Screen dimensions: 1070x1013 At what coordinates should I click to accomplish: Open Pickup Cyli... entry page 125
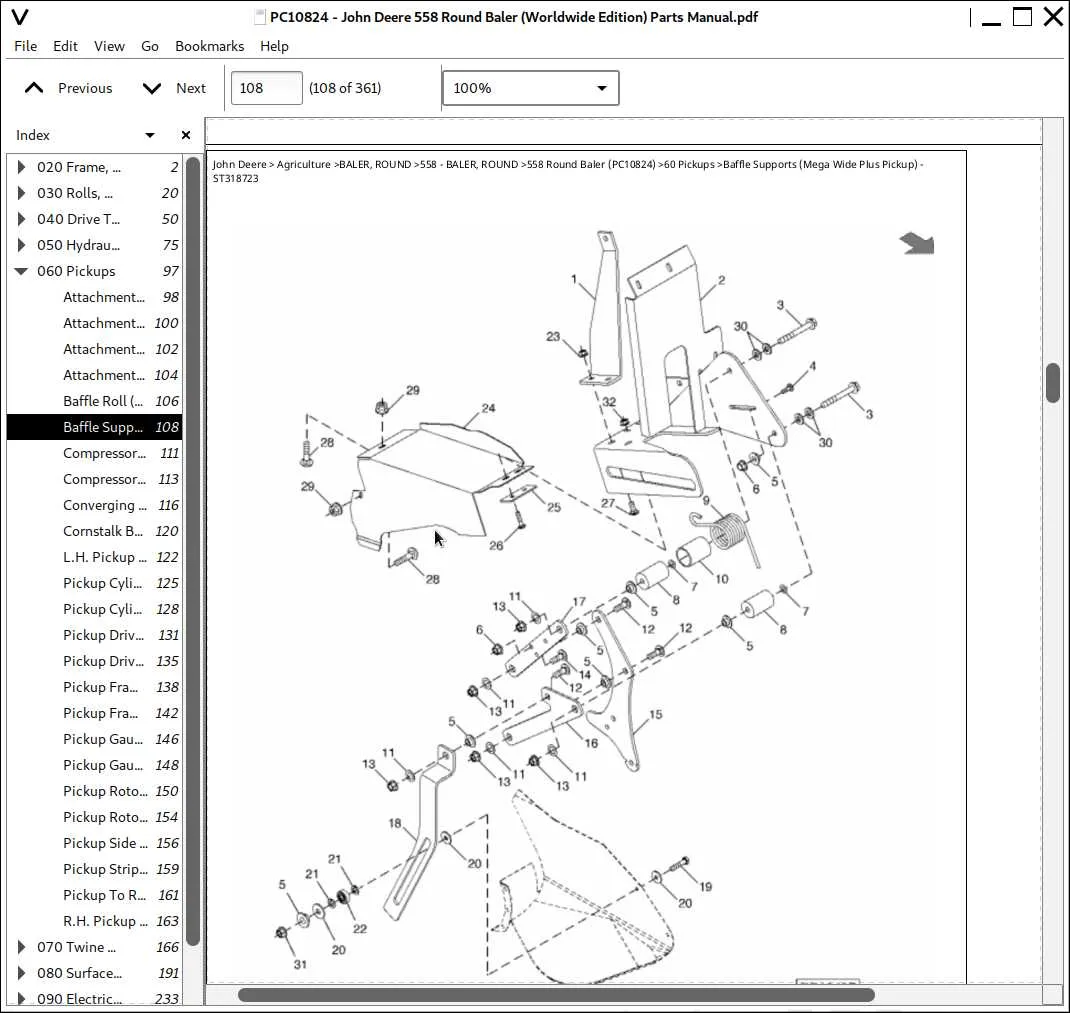click(x=94, y=583)
